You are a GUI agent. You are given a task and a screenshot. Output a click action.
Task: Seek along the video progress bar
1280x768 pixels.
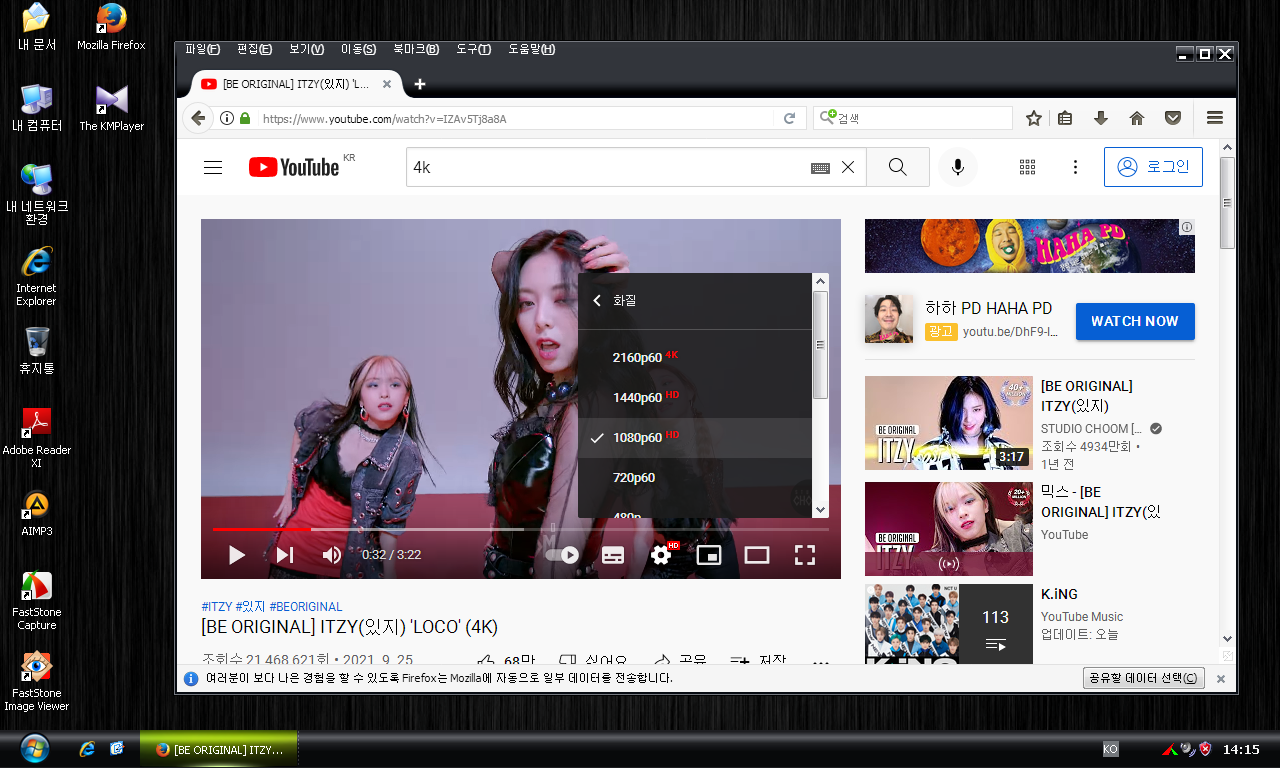(x=520, y=529)
